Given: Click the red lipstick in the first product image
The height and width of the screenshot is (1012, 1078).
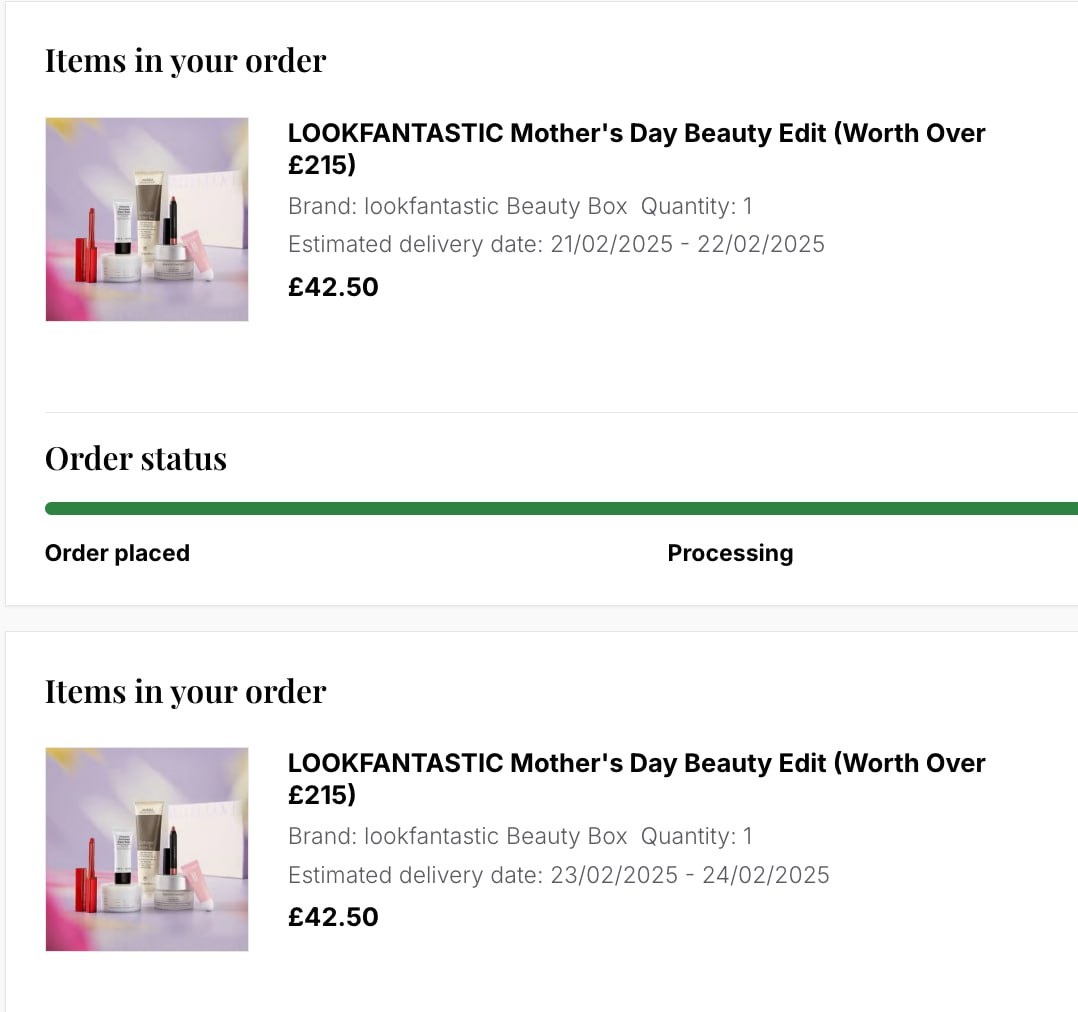Looking at the screenshot, I should [88, 240].
